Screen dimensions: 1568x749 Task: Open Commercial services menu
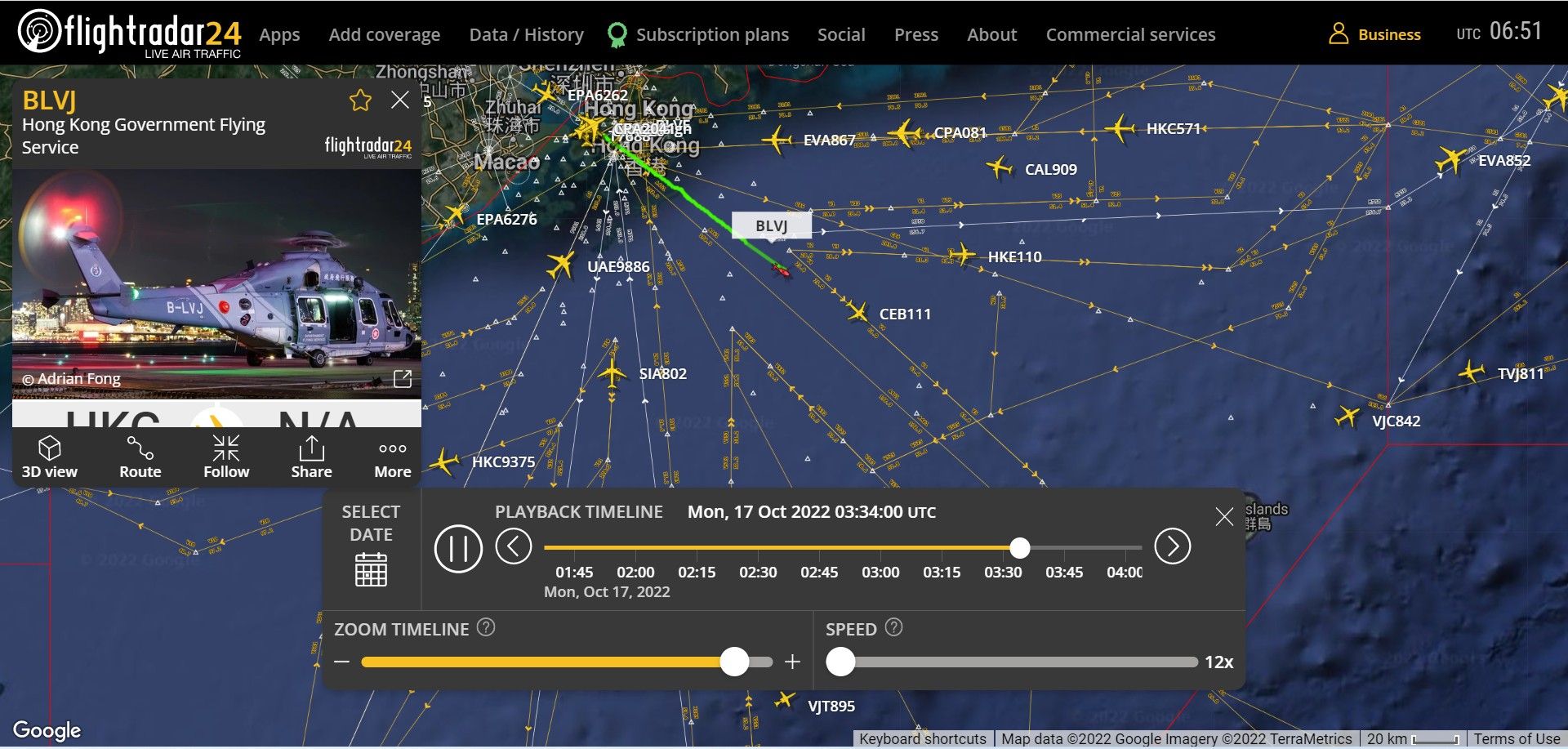(1130, 35)
